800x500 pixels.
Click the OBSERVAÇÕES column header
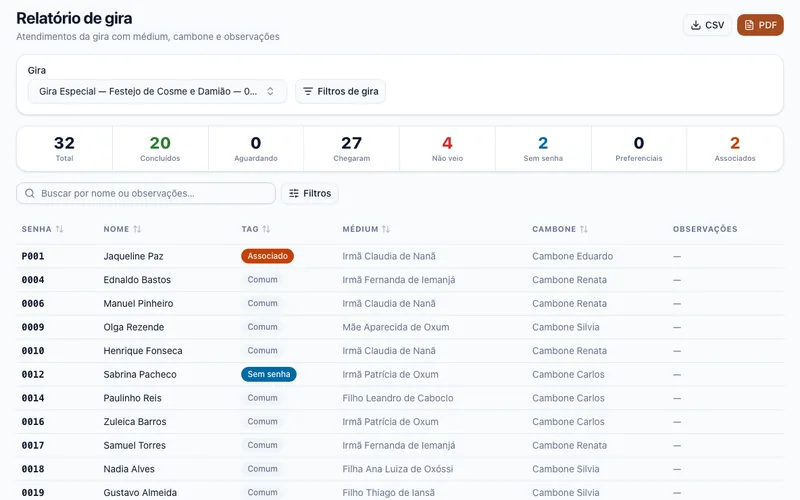click(705, 229)
